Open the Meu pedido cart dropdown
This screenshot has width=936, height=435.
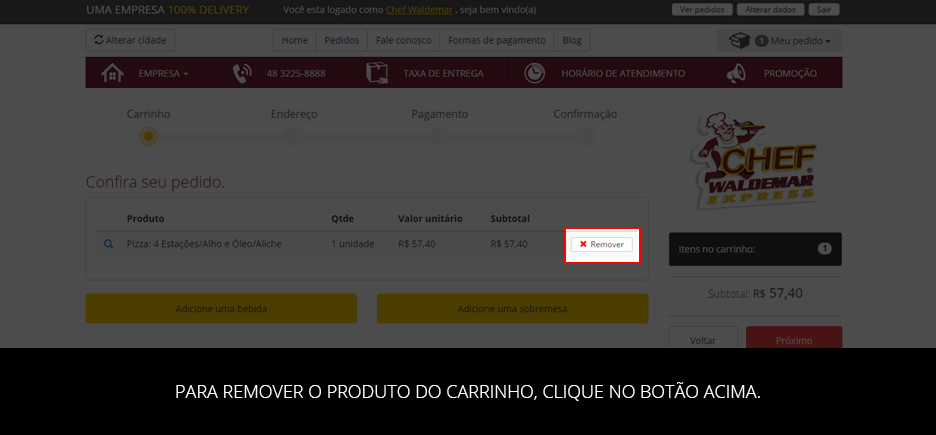pos(780,41)
